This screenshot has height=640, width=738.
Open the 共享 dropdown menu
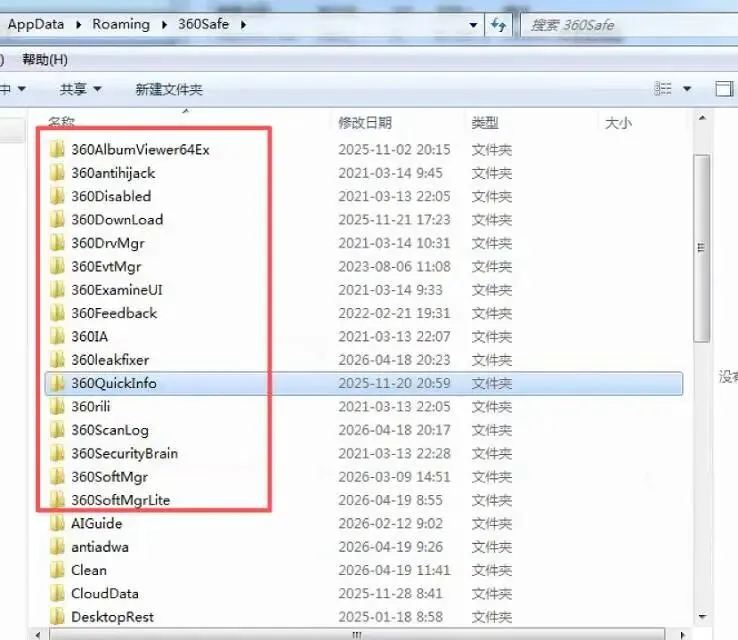point(80,89)
